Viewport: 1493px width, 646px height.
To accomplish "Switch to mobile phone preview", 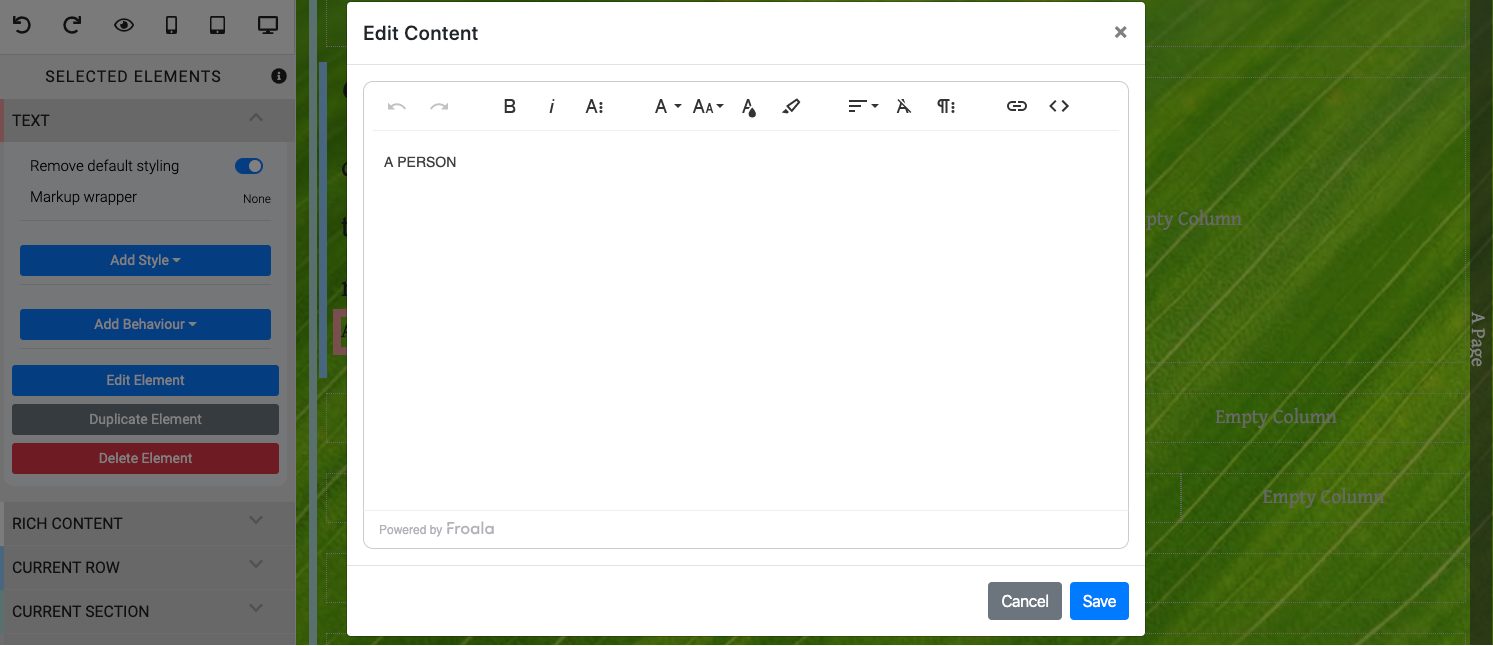I will [x=171, y=25].
